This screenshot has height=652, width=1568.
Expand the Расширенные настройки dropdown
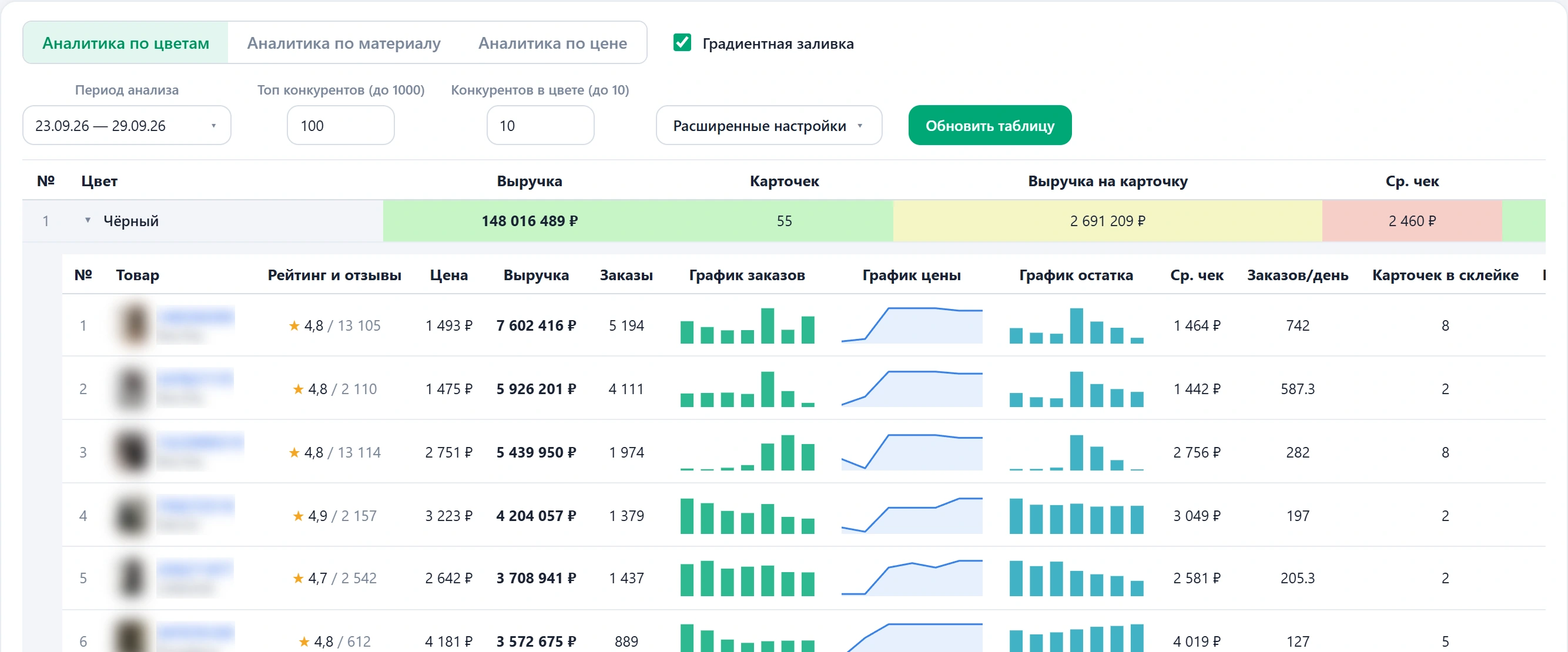pyautogui.click(x=769, y=125)
